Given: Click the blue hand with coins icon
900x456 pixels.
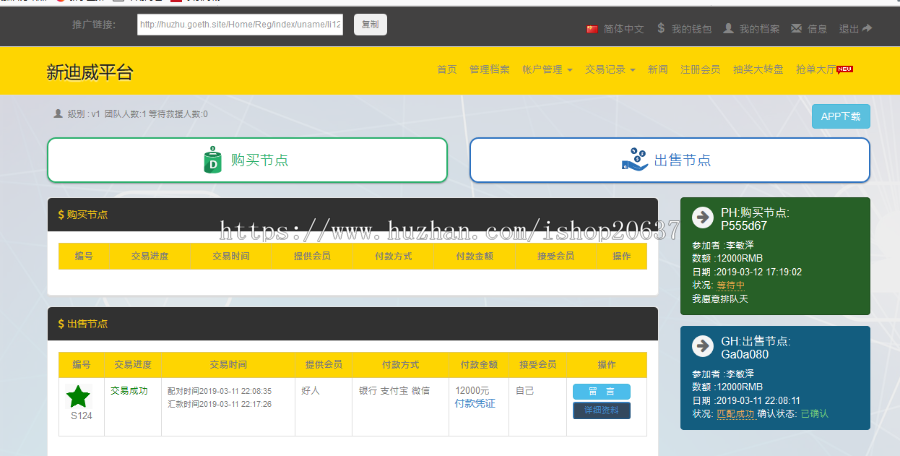Looking at the screenshot, I should [635, 160].
